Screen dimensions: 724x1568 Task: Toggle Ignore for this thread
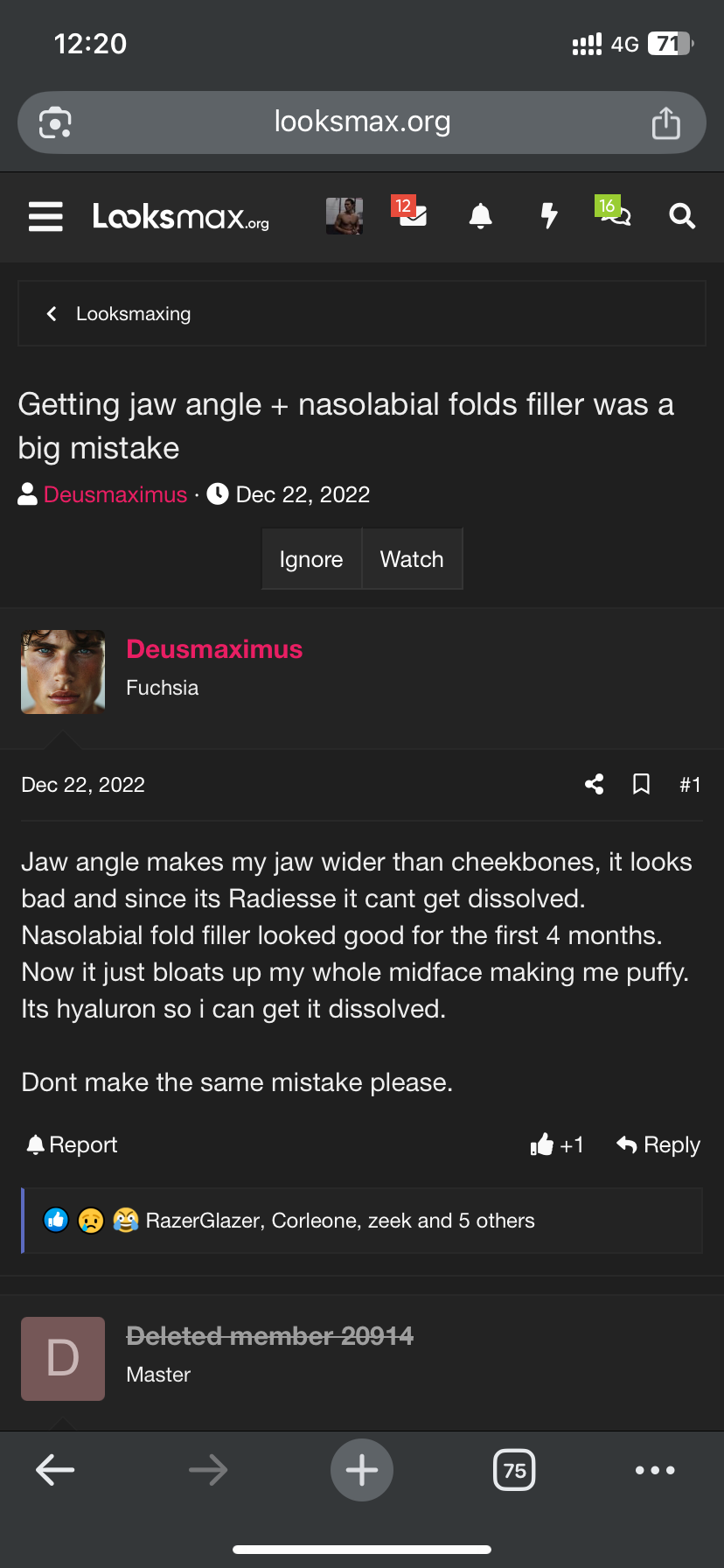[311, 559]
